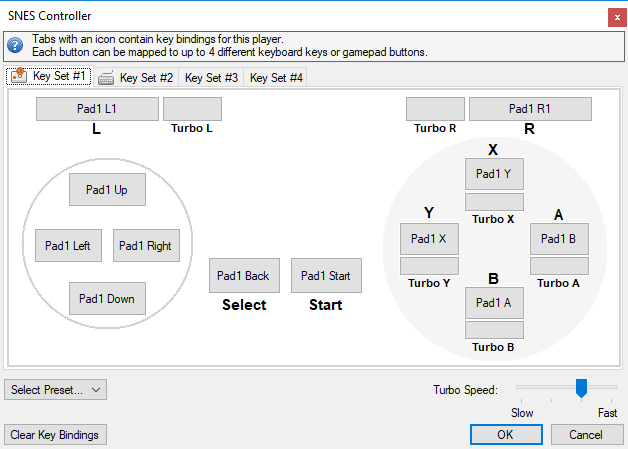
Task: Set the Pad1 Down d-pad binding
Action: point(107,299)
